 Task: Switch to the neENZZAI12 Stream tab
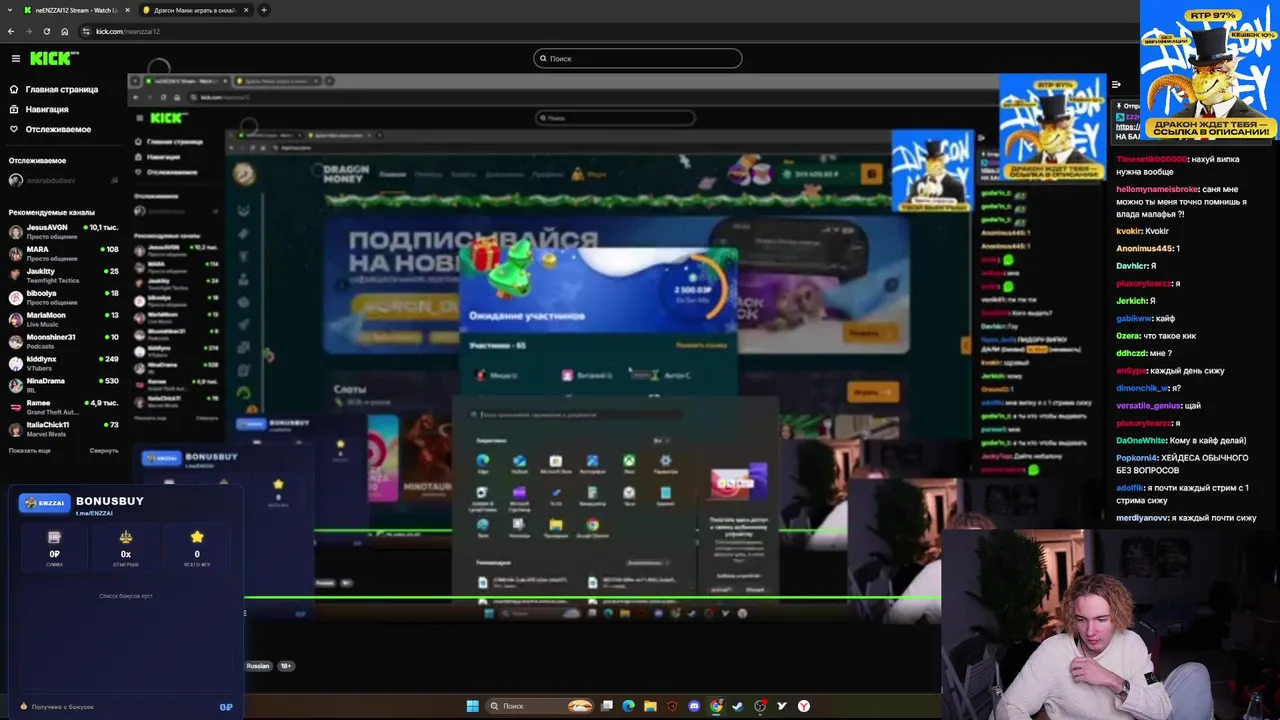(x=76, y=10)
